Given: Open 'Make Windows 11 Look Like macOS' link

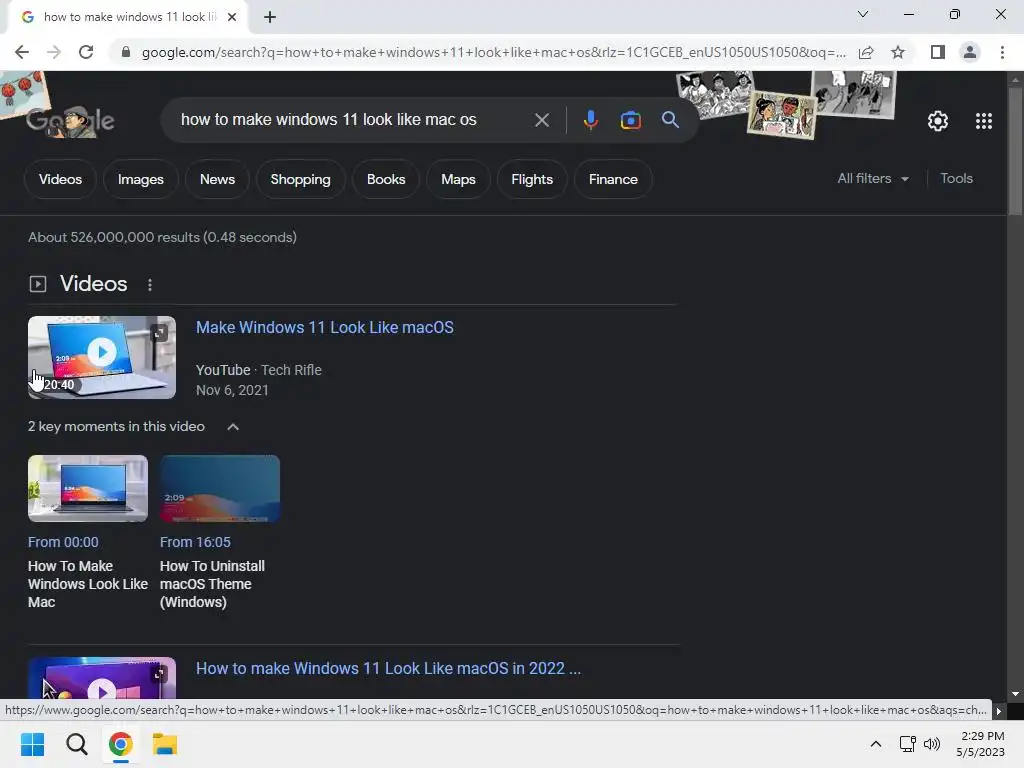Looking at the screenshot, I should [325, 327].
